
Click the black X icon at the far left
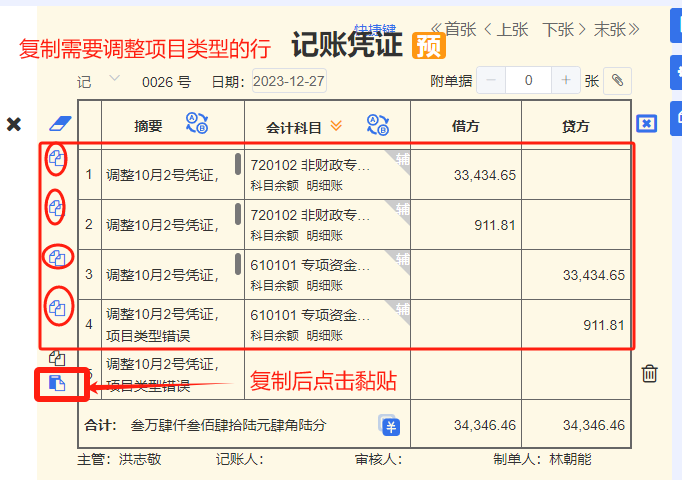14,124
